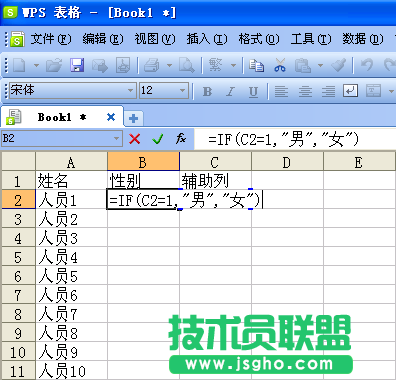Click cell containing 辅助列
Image resolution: width=396 pixels, height=380 pixels.
(x=215, y=181)
